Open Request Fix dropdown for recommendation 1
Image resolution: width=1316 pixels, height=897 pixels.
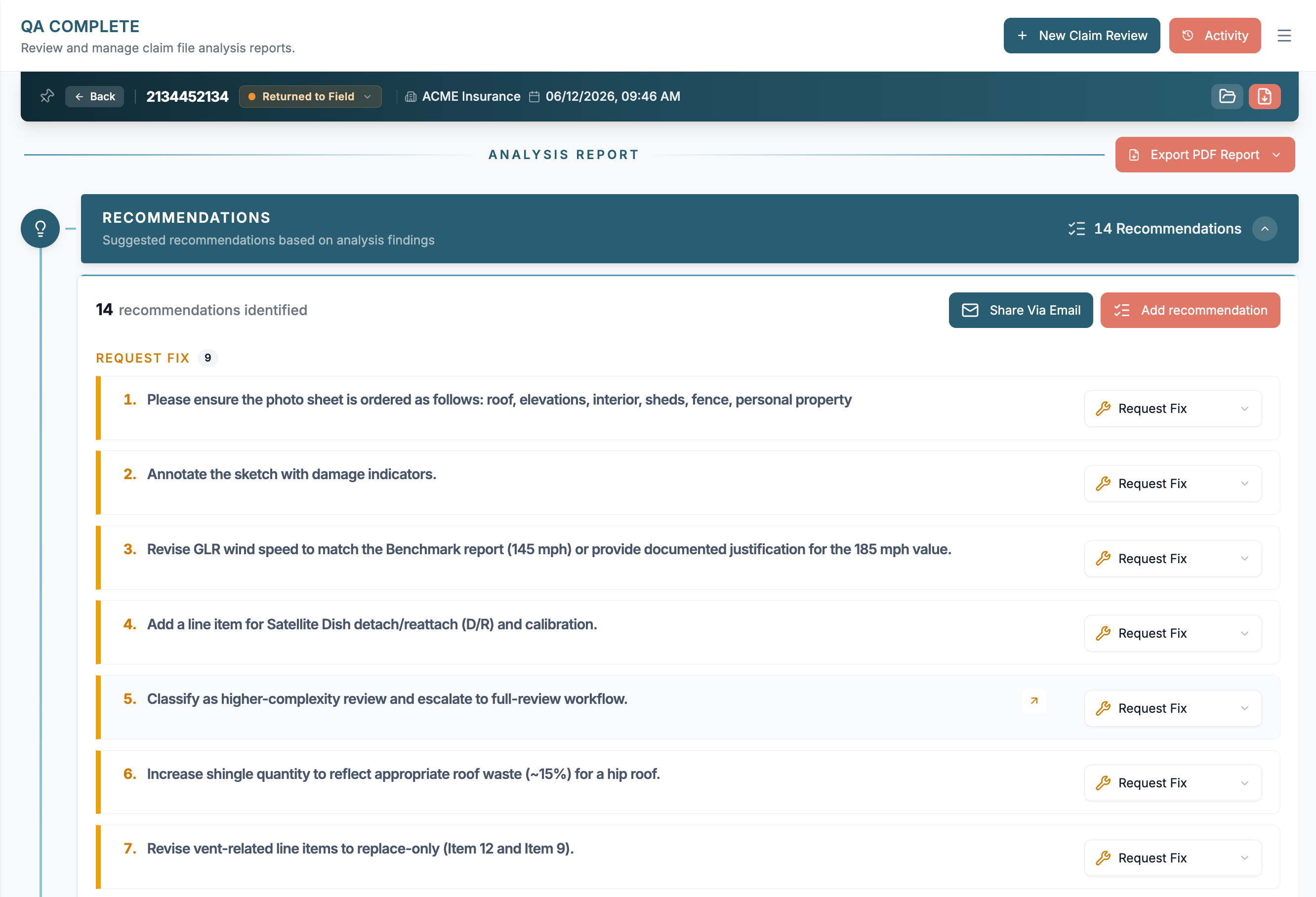[1173, 408]
